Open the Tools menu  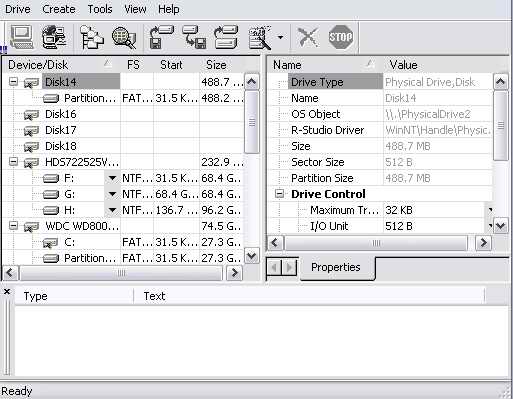[x=100, y=9]
